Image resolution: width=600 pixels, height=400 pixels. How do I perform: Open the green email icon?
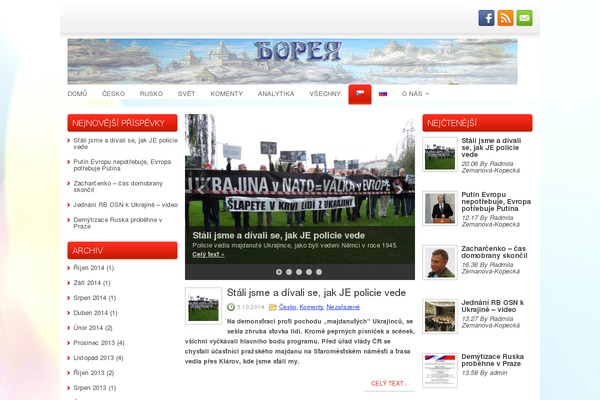pos(524,18)
